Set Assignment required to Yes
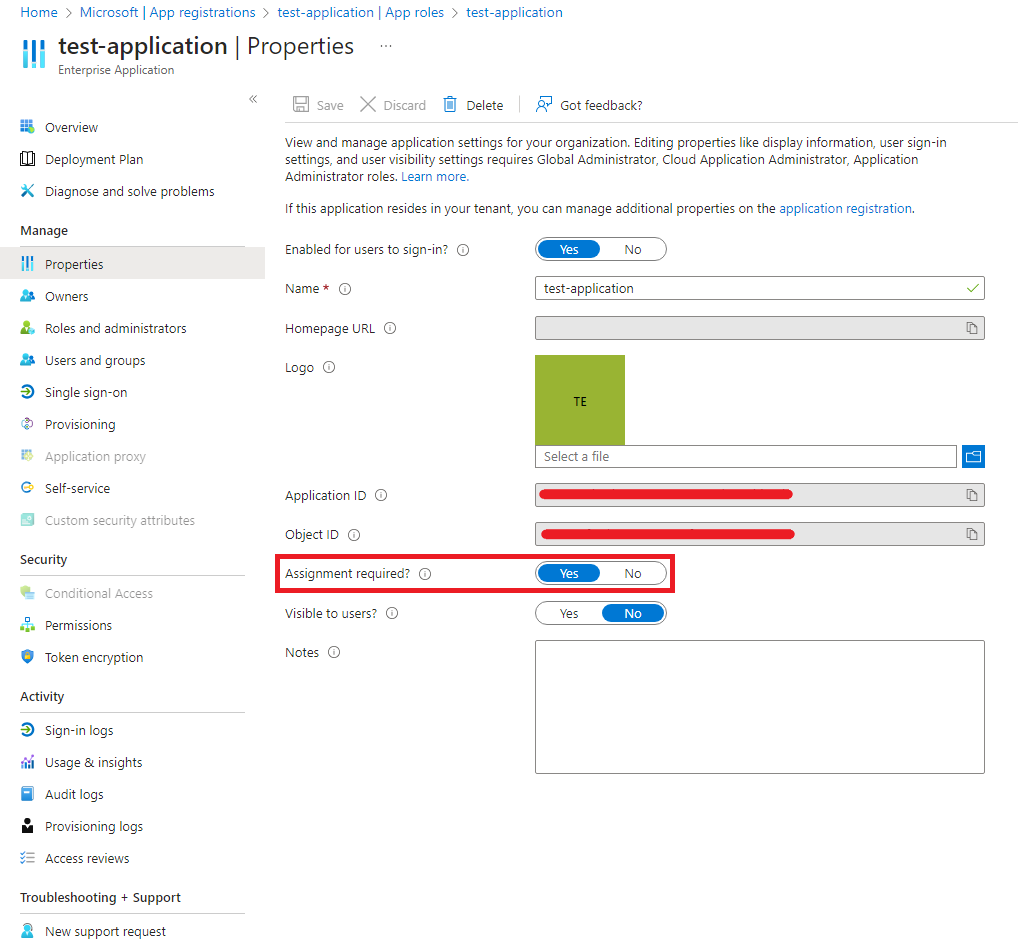Screen dimensions: 1018x952 click(x=569, y=573)
